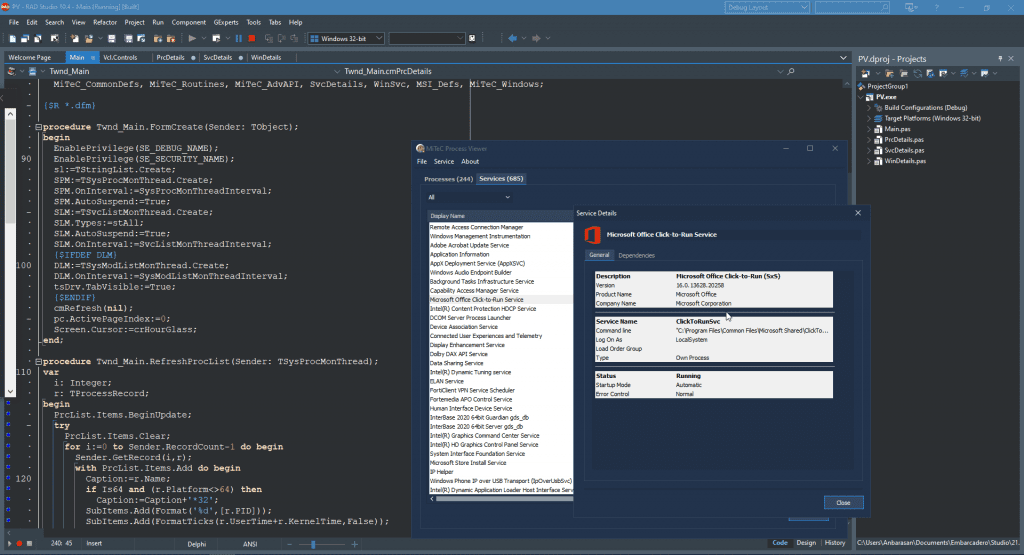Click the Open Project folder icon
Viewport: 1024px width, 555px height.
coord(88,39)
